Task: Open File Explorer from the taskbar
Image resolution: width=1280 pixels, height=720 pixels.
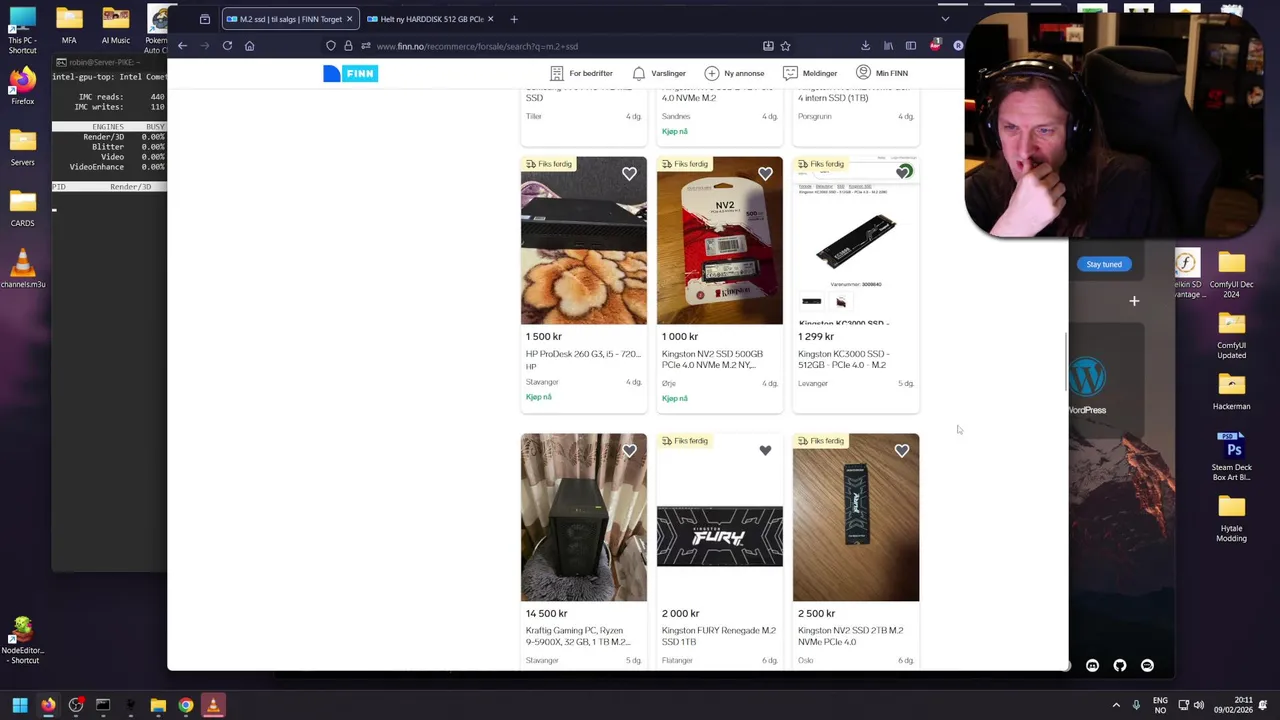Action: (x=158, y=705)
